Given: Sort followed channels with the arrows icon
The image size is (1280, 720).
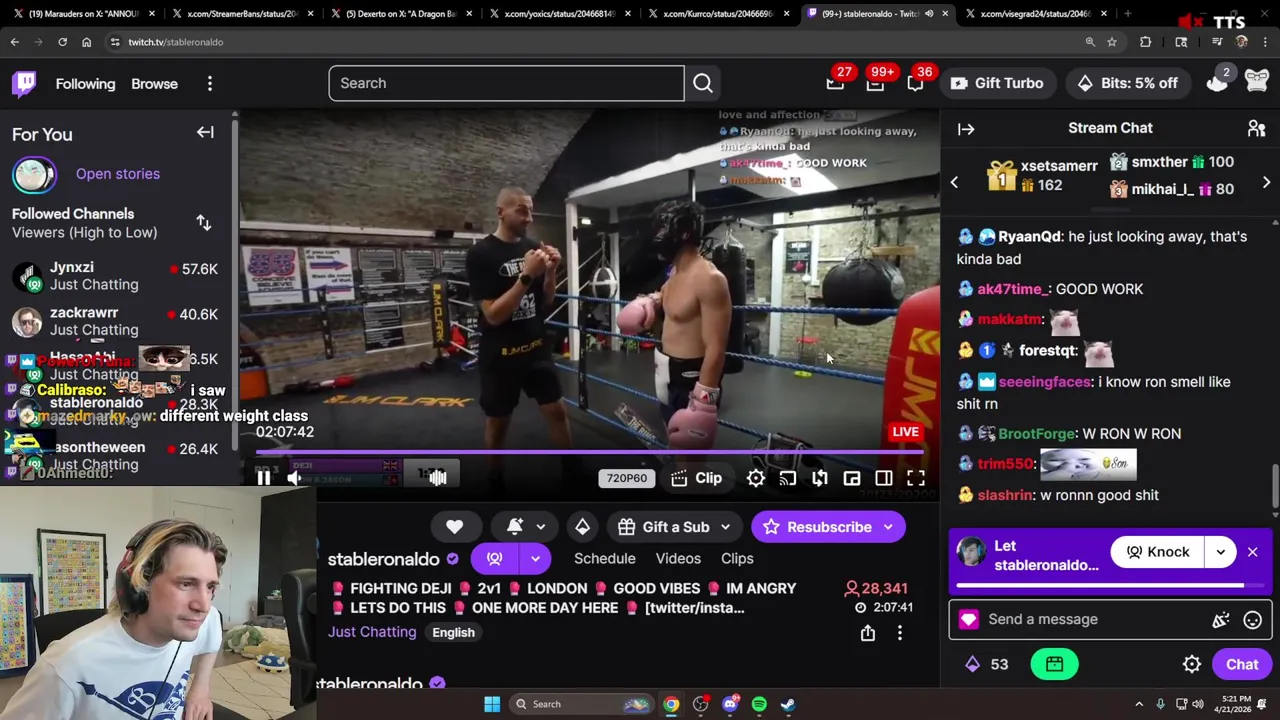Looking at the screenshot, I should (204, 223).
